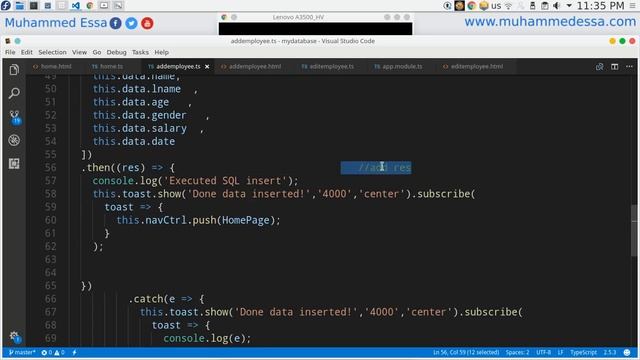Screen dimensions: 640x360
Task: Open the Explorer view in the activity bar
Action: click(14, 70)
